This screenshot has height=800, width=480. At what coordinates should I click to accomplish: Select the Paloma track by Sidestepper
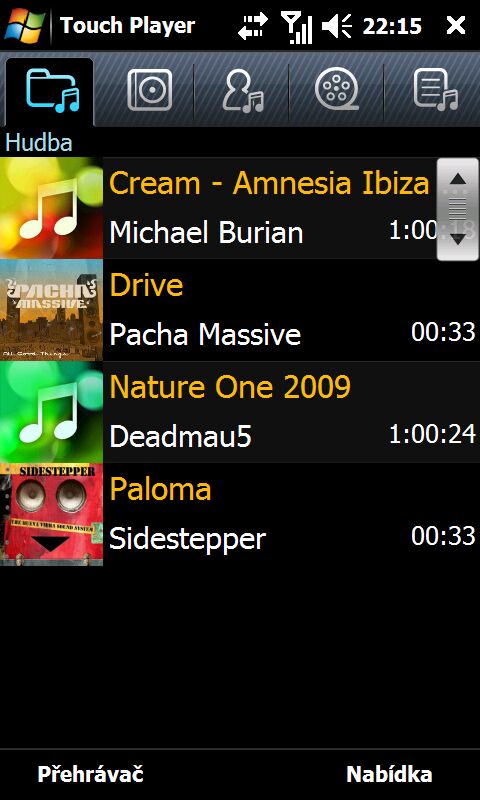[240, 514]
